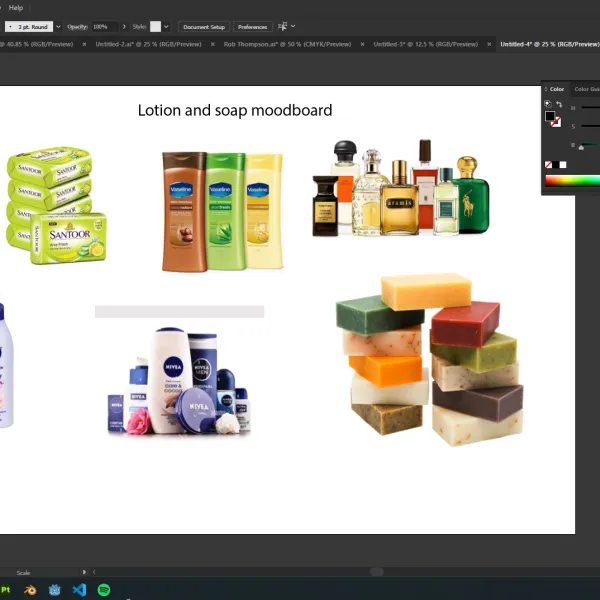Click the graphic Style swatch
600x600 pixels.
(x=155, y=27)
